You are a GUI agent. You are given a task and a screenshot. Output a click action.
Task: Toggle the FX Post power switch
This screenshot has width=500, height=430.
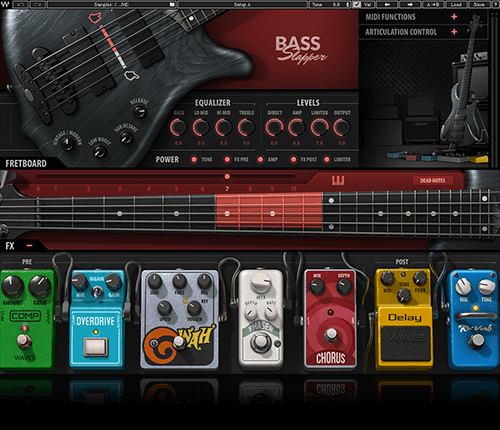[x=293, y=160]
